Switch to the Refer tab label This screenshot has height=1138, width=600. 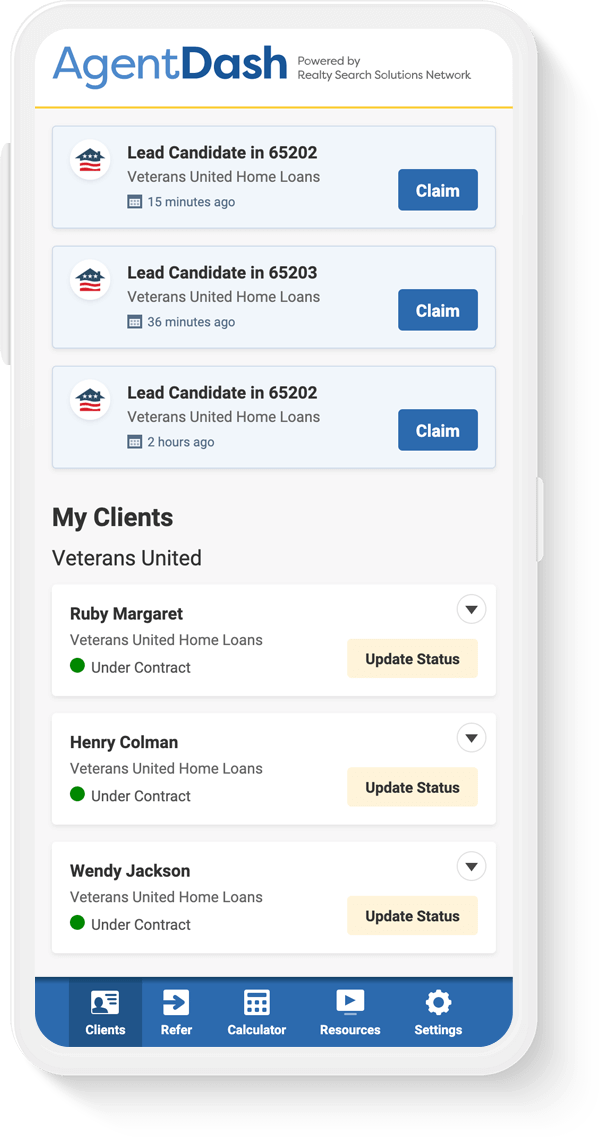click(x=176, y=1030)
